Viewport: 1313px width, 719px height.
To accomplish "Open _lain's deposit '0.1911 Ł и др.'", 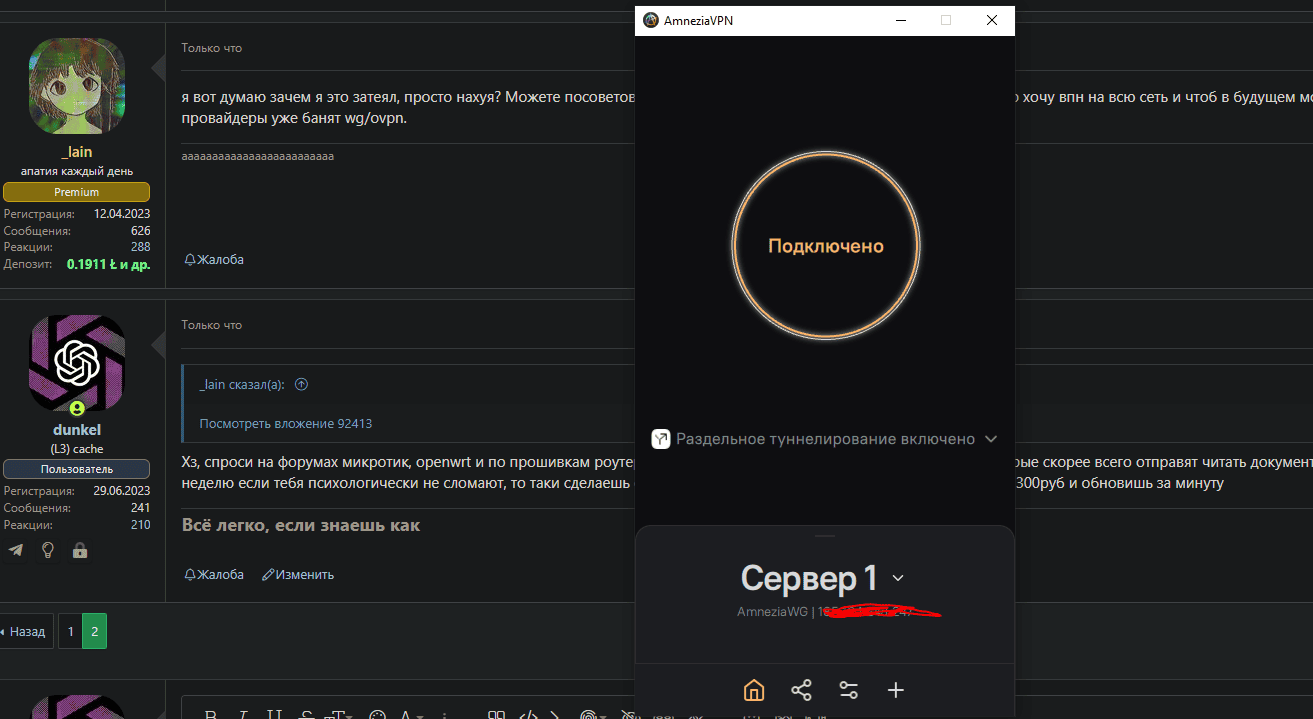I will (108, 265).
